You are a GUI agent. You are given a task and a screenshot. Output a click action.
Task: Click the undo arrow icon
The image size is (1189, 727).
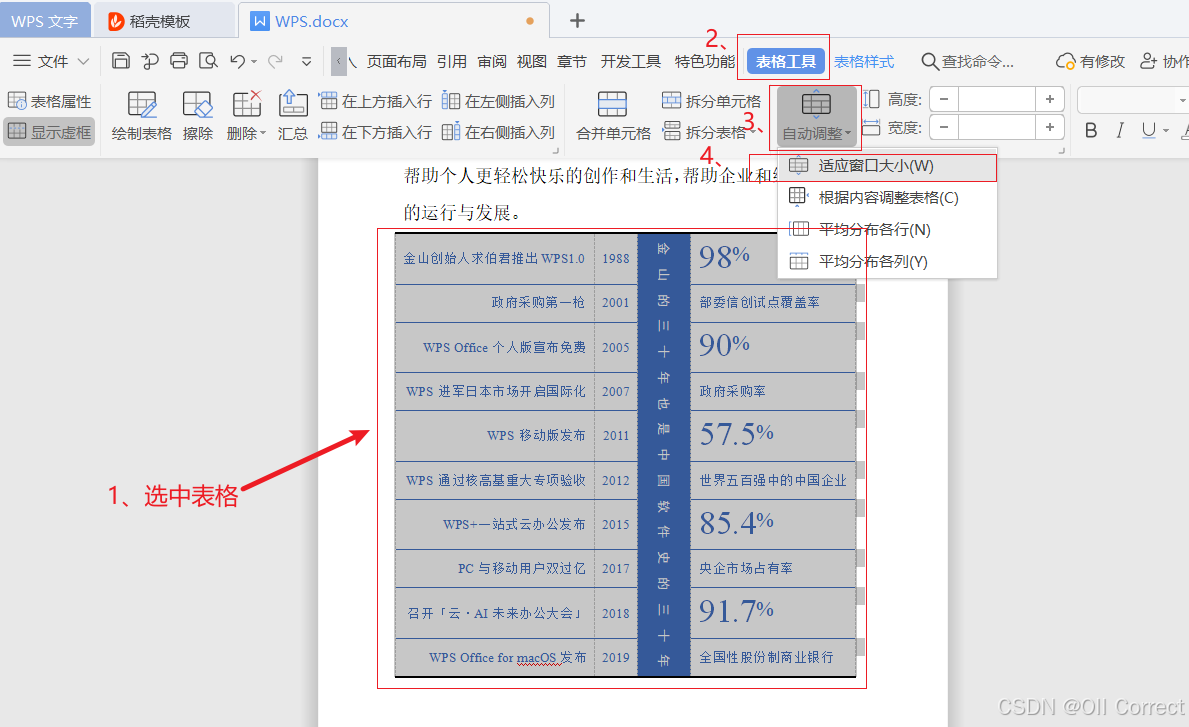(237, 61)
